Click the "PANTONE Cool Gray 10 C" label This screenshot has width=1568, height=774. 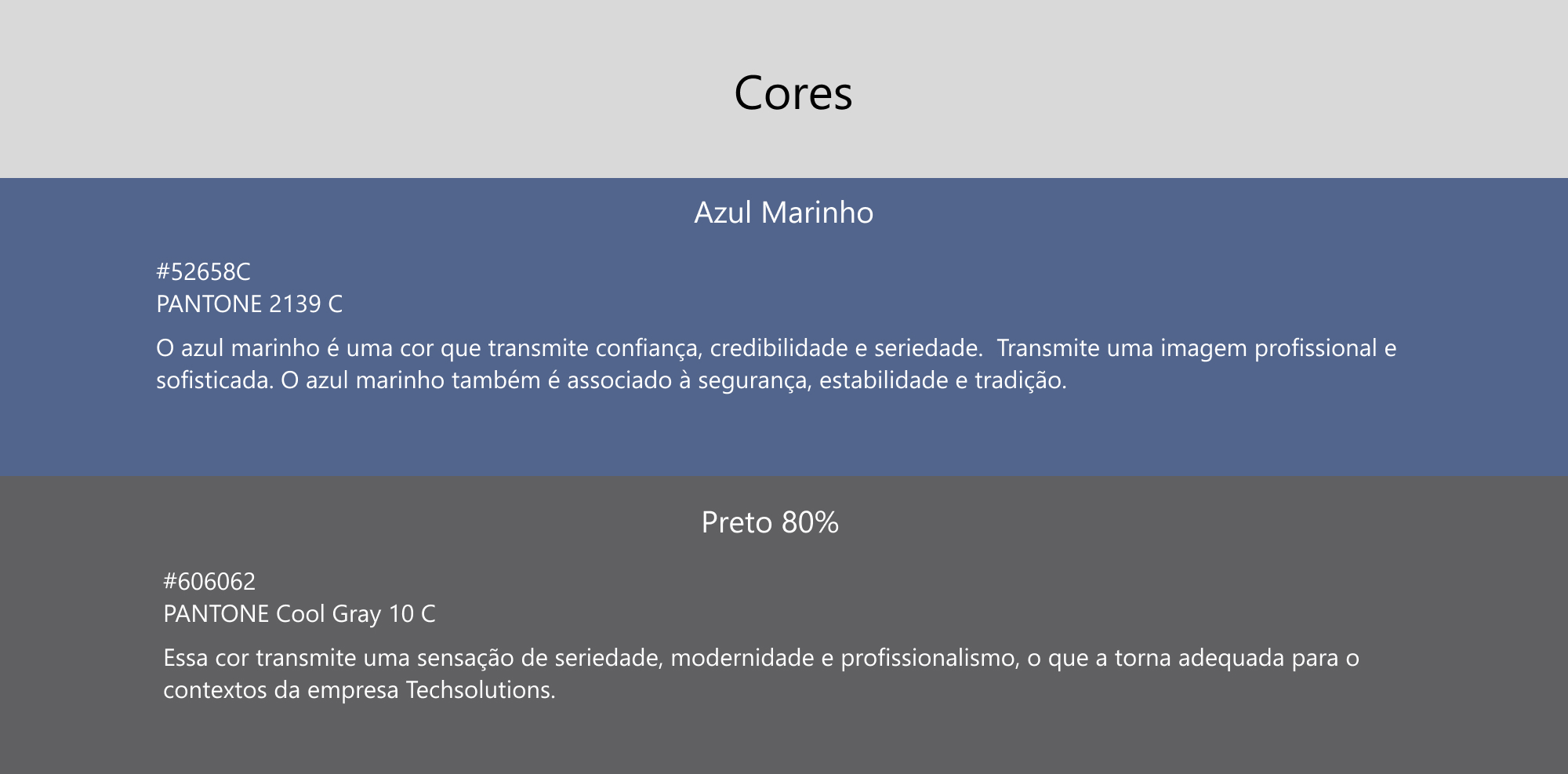coord(299,614)
